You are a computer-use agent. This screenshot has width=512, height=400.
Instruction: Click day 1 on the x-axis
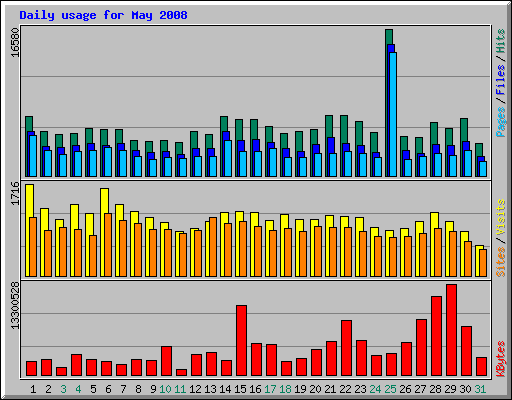[x=33, y=389]
